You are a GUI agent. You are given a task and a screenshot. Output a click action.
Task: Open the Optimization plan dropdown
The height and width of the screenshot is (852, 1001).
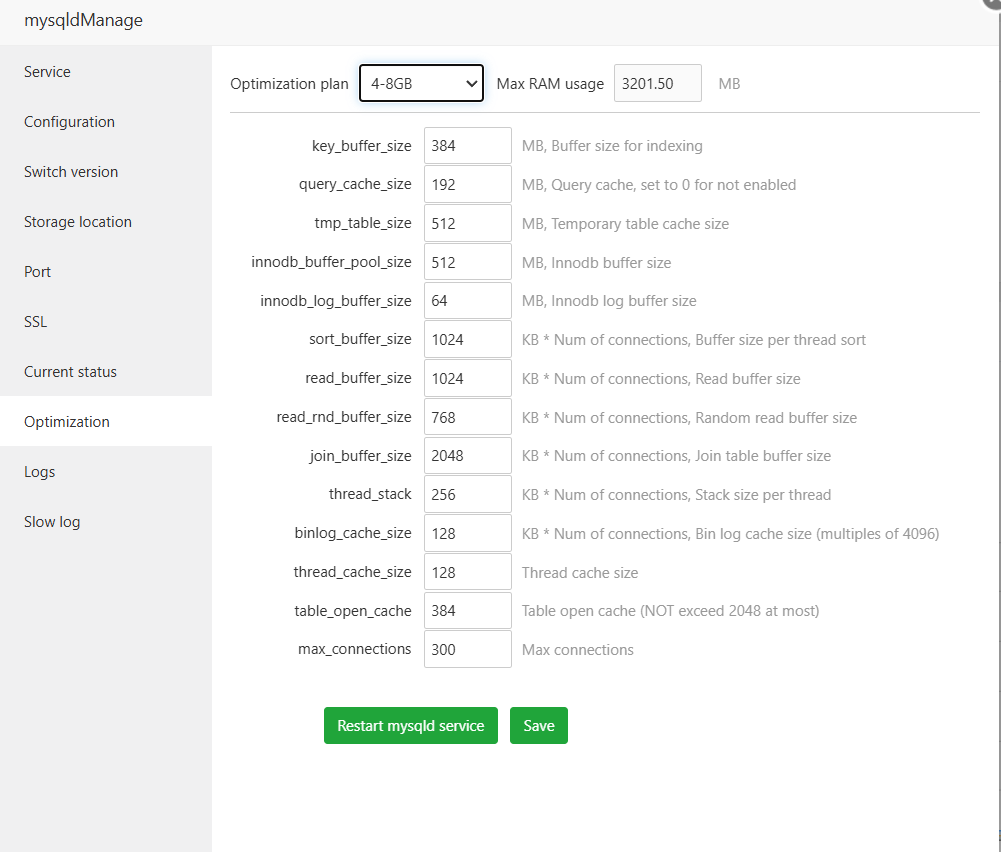click(421, 84)
